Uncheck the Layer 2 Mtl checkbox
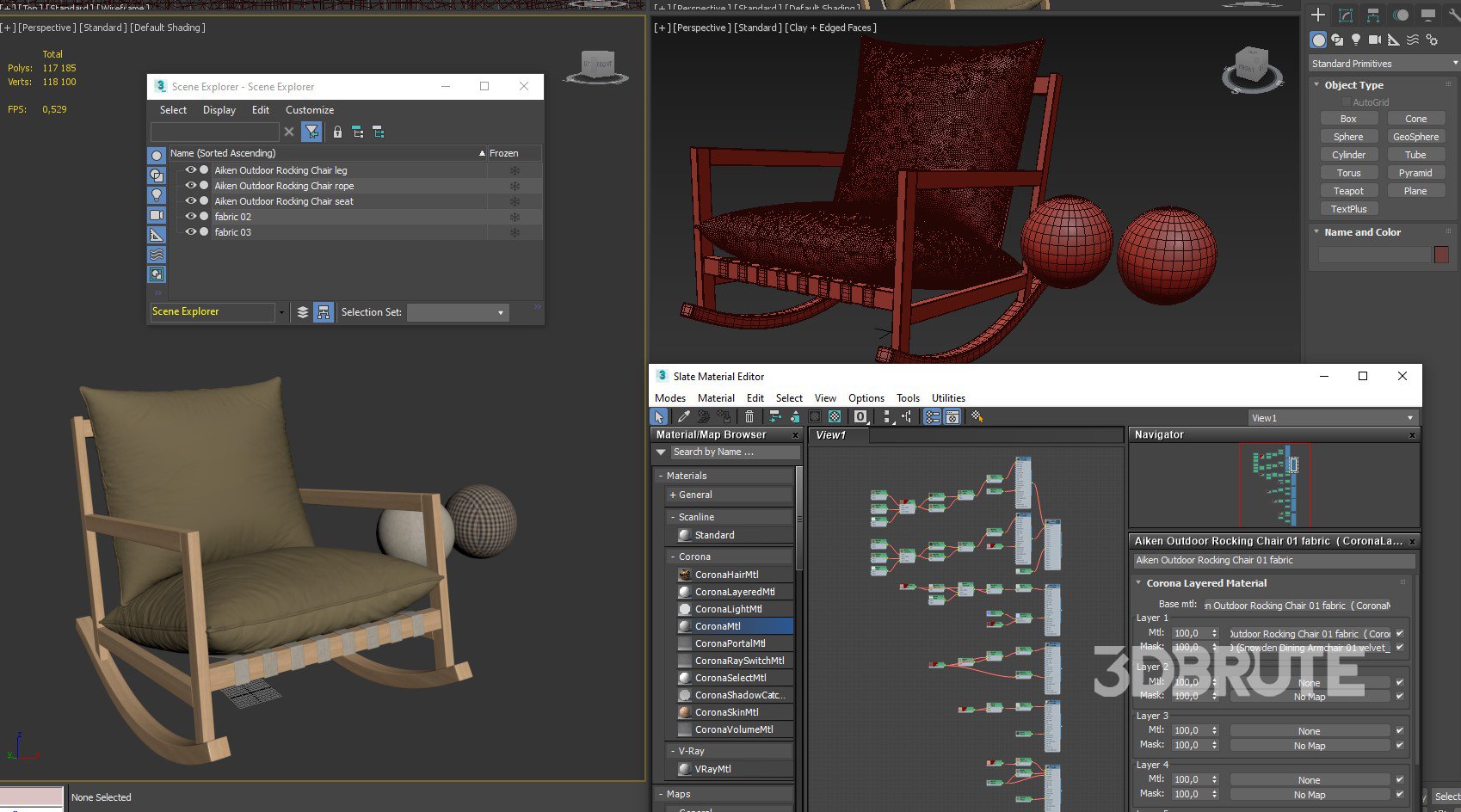1461x812 pixels. (1400, 682)
